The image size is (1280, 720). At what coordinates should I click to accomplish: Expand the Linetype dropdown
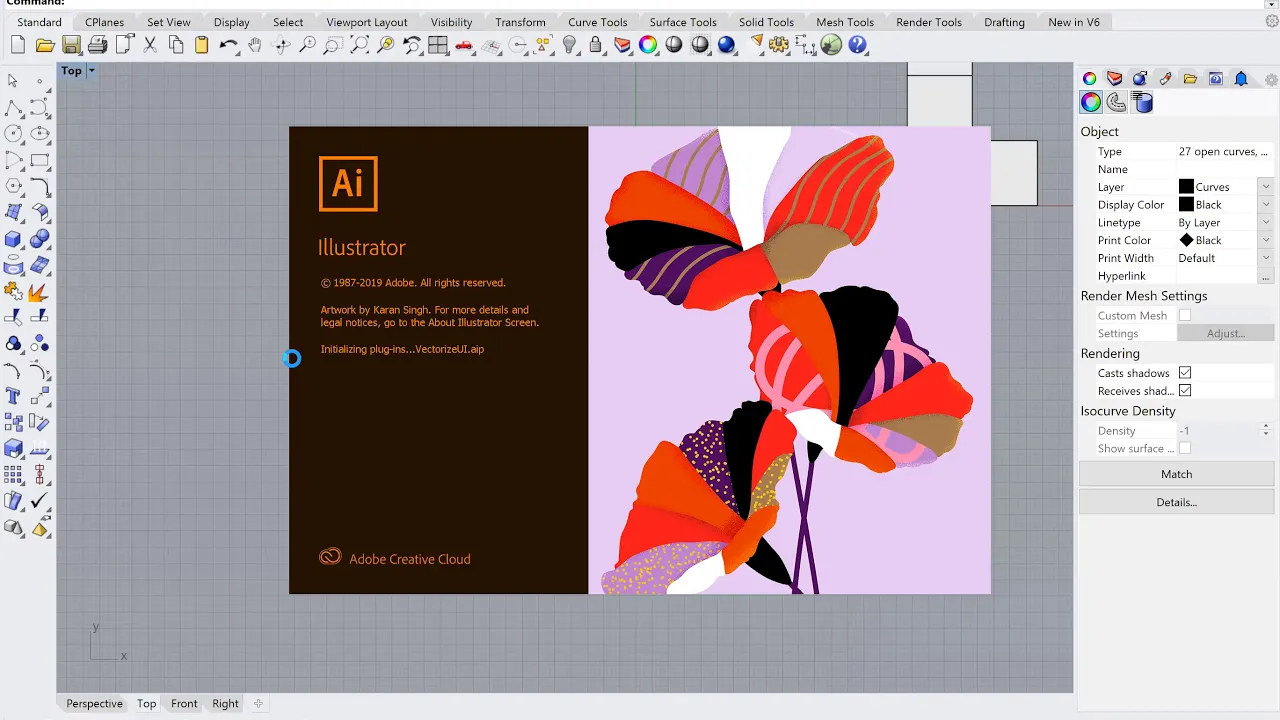1266,223
